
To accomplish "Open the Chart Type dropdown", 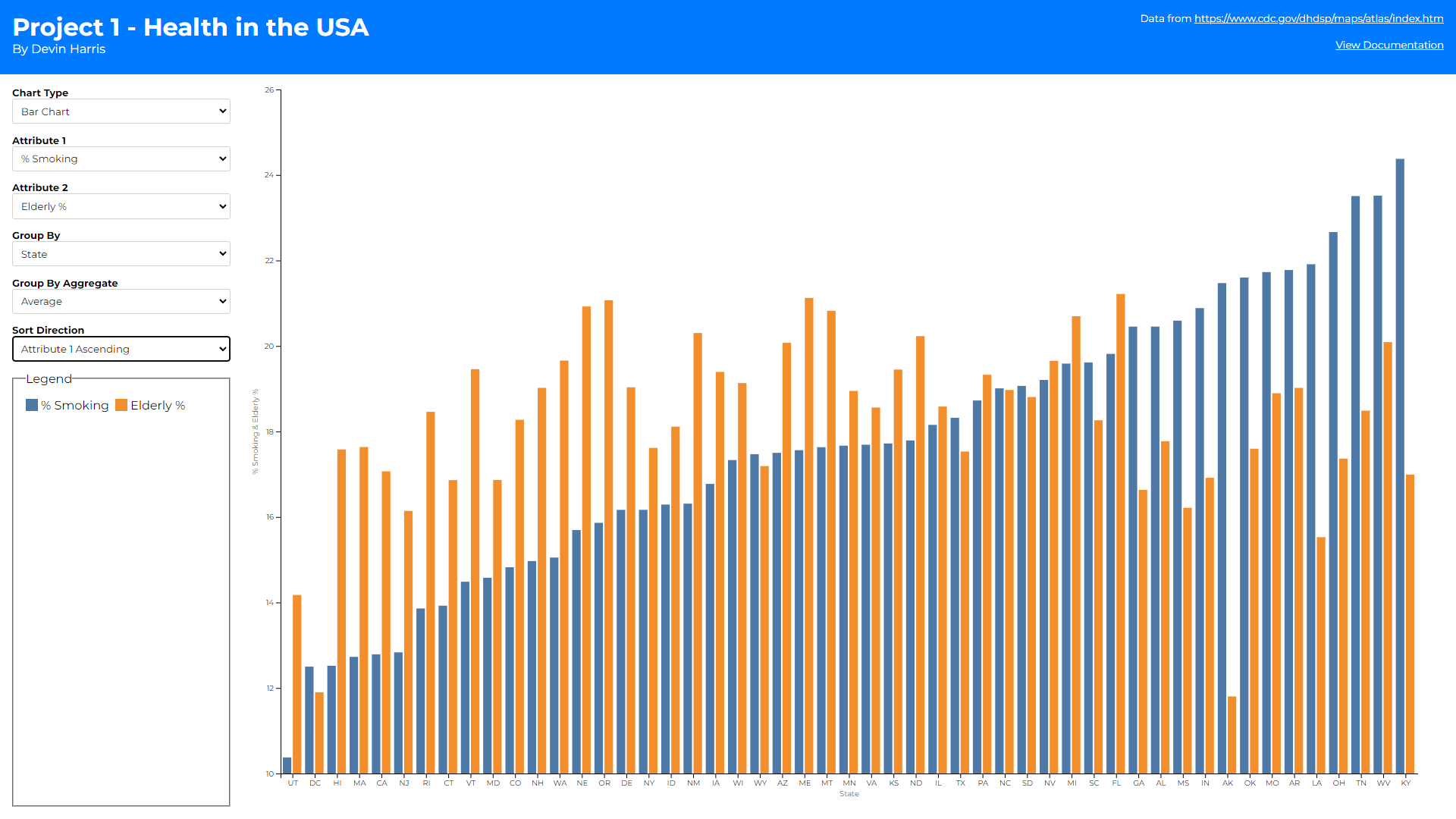I will [121, 111].
